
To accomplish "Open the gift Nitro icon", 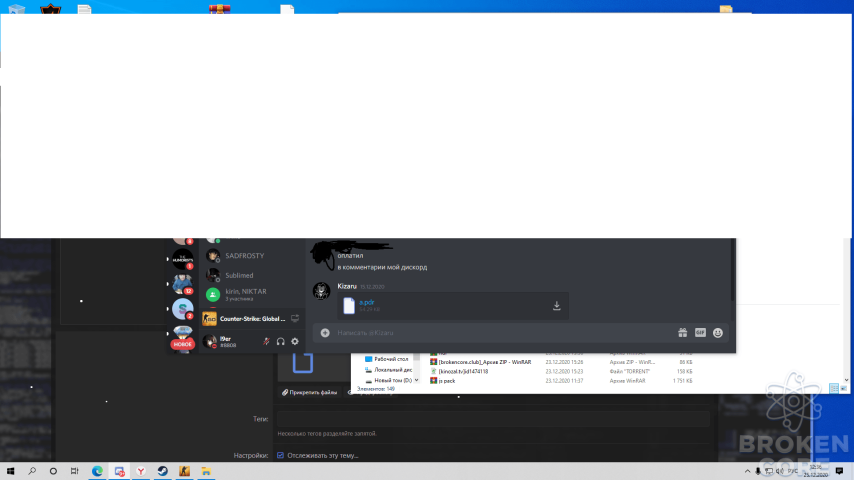I will coord(682,332).
